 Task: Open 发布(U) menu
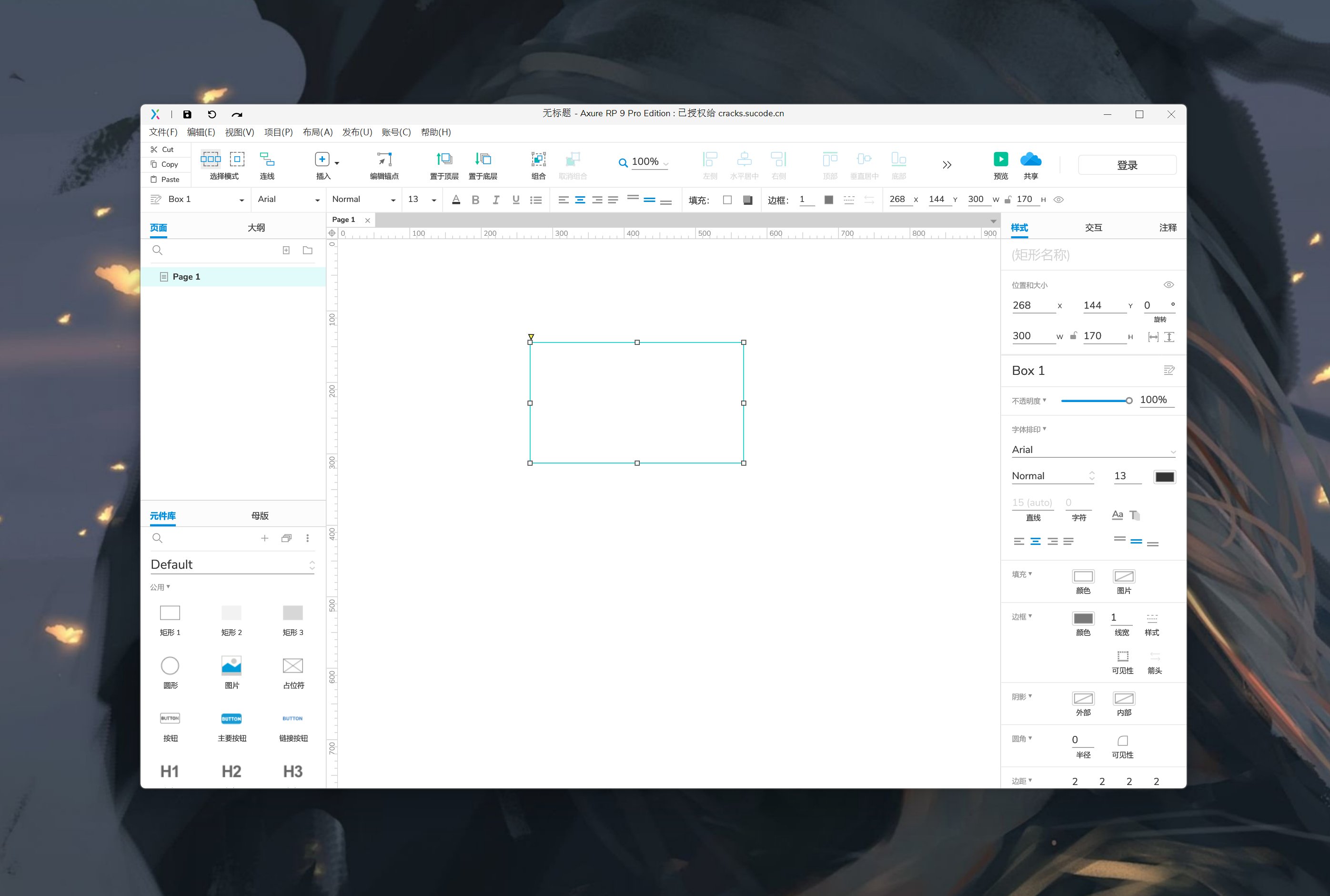pyautogui.click(x=357, y=132)
